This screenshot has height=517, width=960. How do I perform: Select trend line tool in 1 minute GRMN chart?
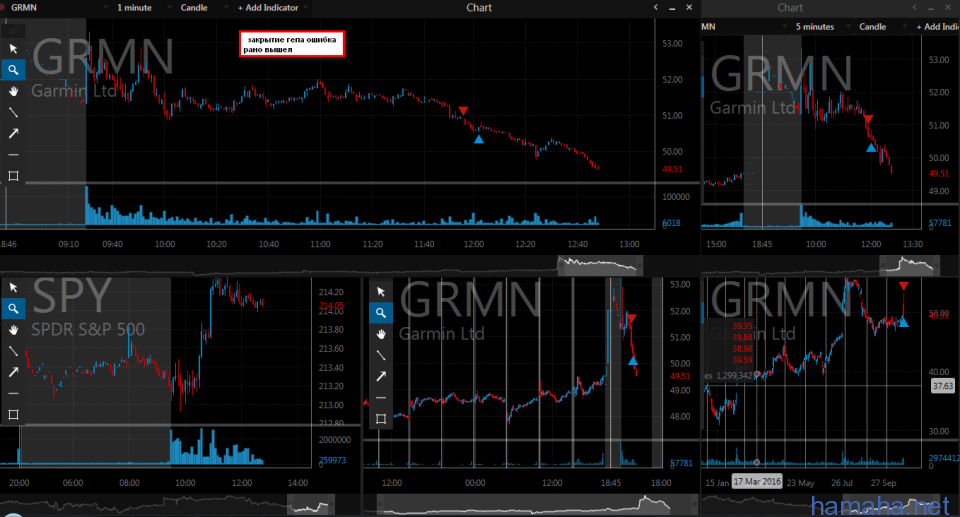pyautogui.click(x=13, y=112)
